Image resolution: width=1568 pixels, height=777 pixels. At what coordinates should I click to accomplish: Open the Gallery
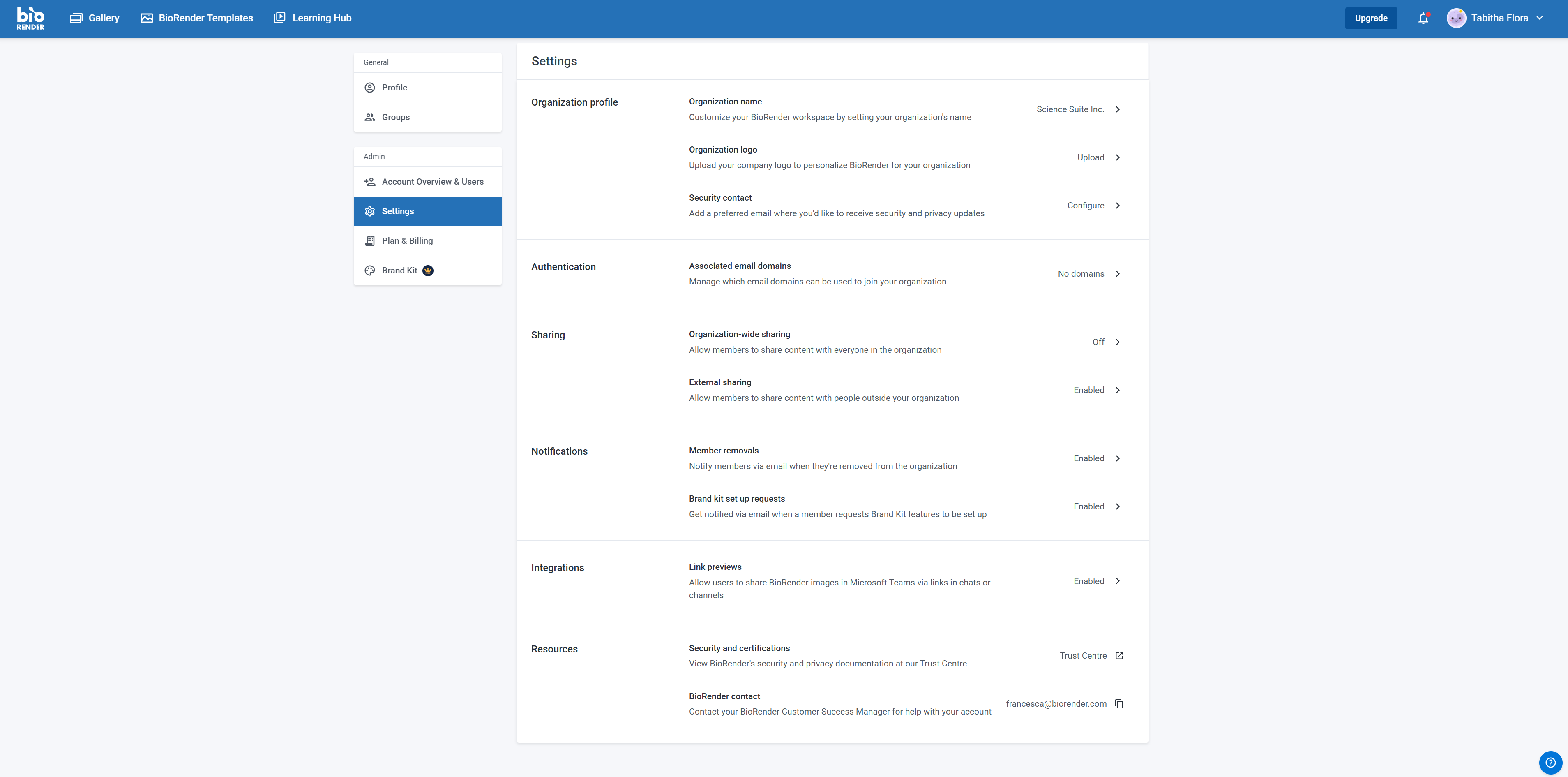click(x=95, y=18)
